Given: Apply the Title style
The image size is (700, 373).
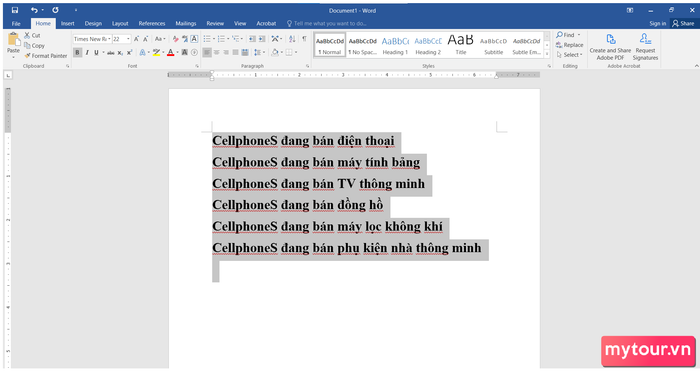Looking at the screenshot, I should click(x=461, y=45).
